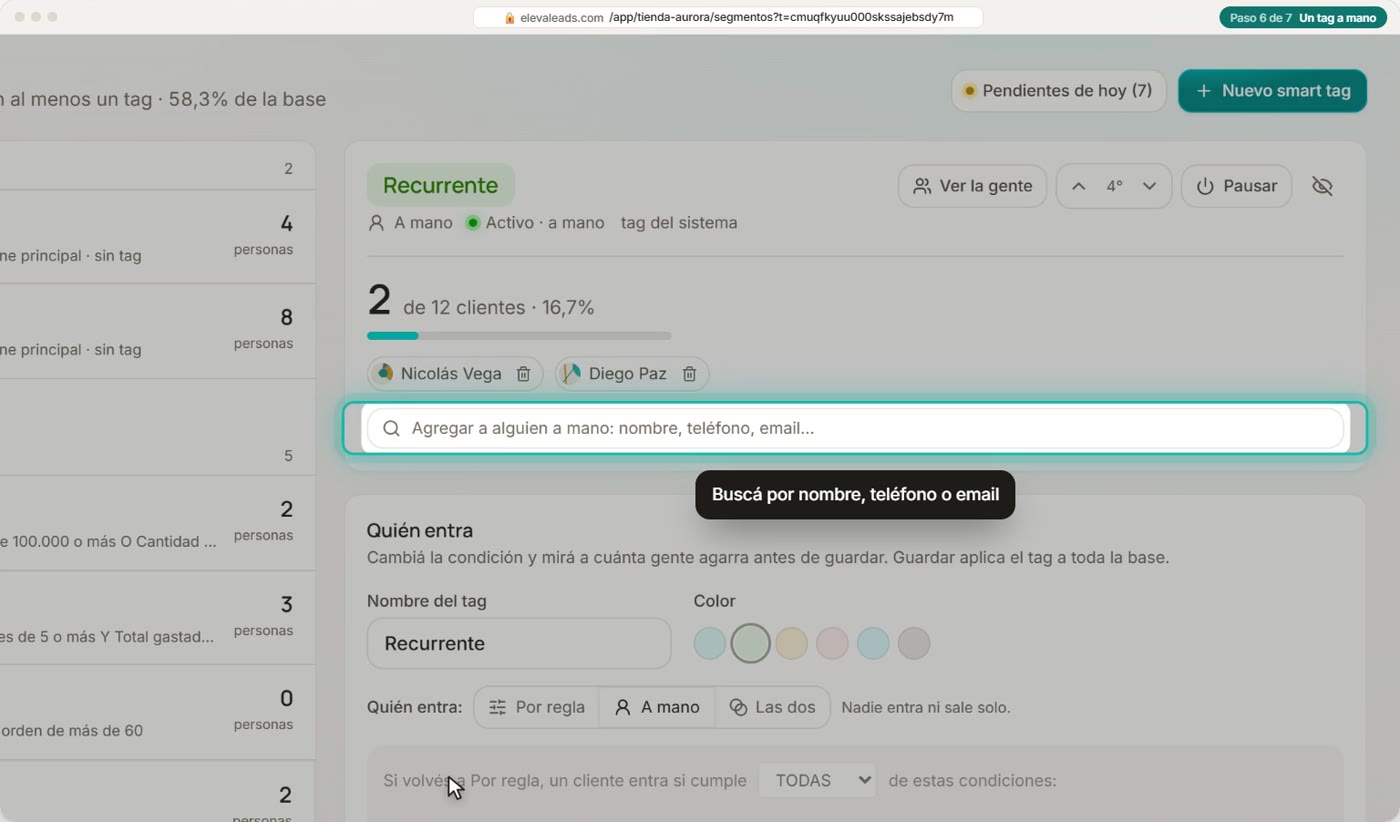Click the "Nadie entra ni sale solo." text
The height and width of the screenshot is (822, 1400).
click(x=926, y=707)
